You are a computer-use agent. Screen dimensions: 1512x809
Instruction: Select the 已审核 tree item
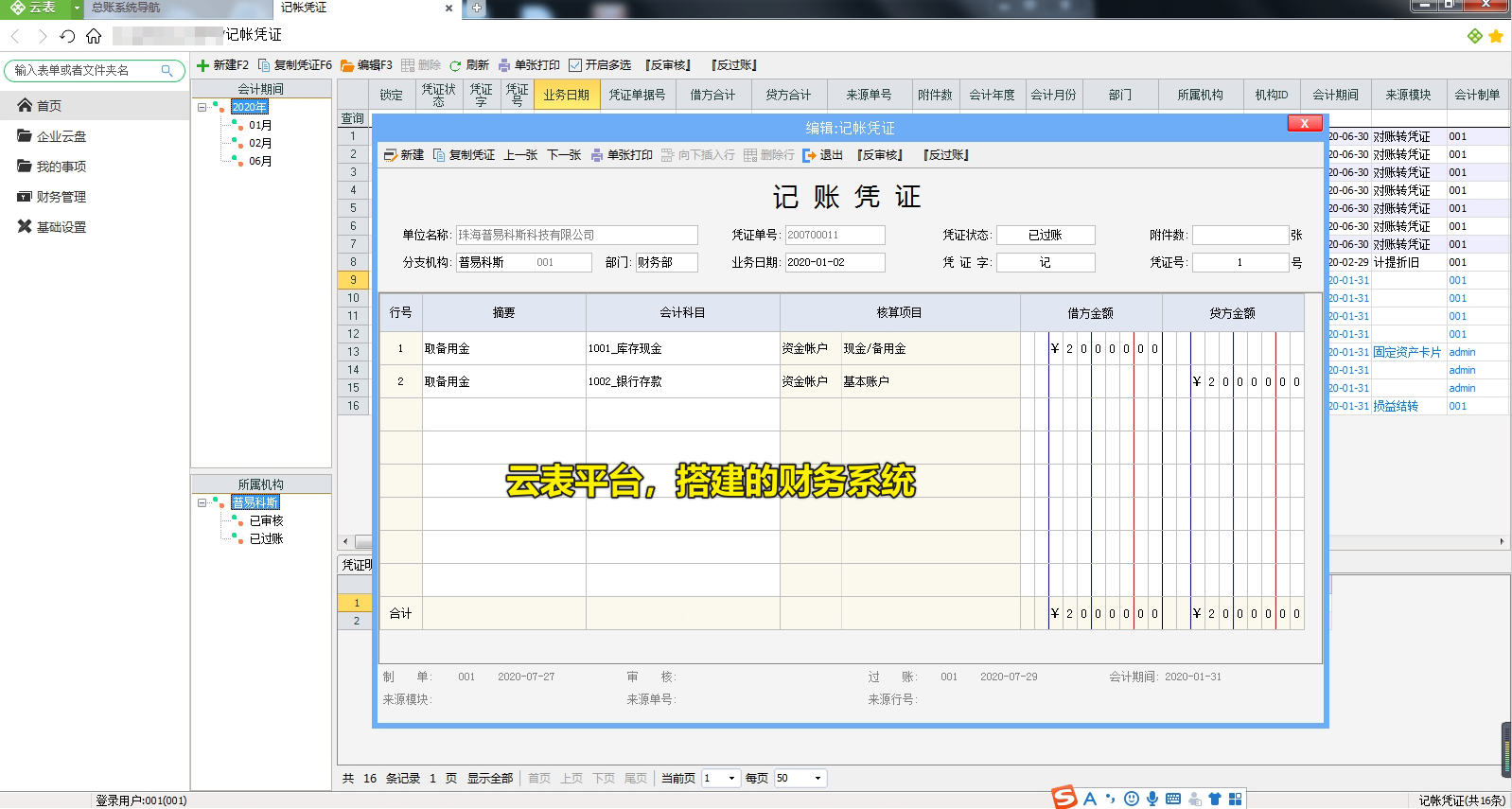click(266, 520)
